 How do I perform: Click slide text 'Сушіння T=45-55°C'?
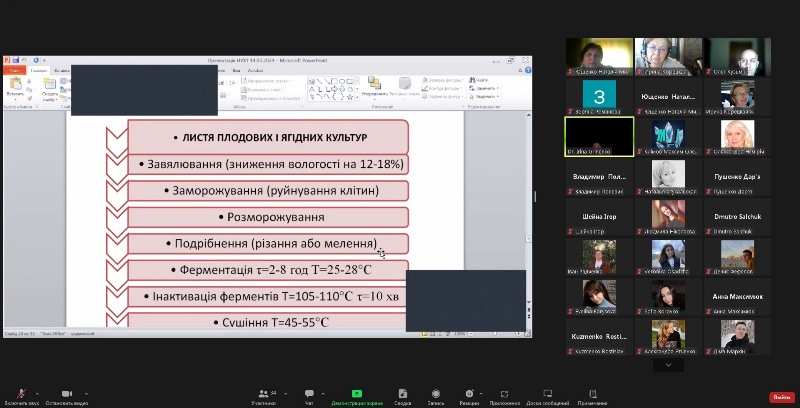[x=276, y=322]
